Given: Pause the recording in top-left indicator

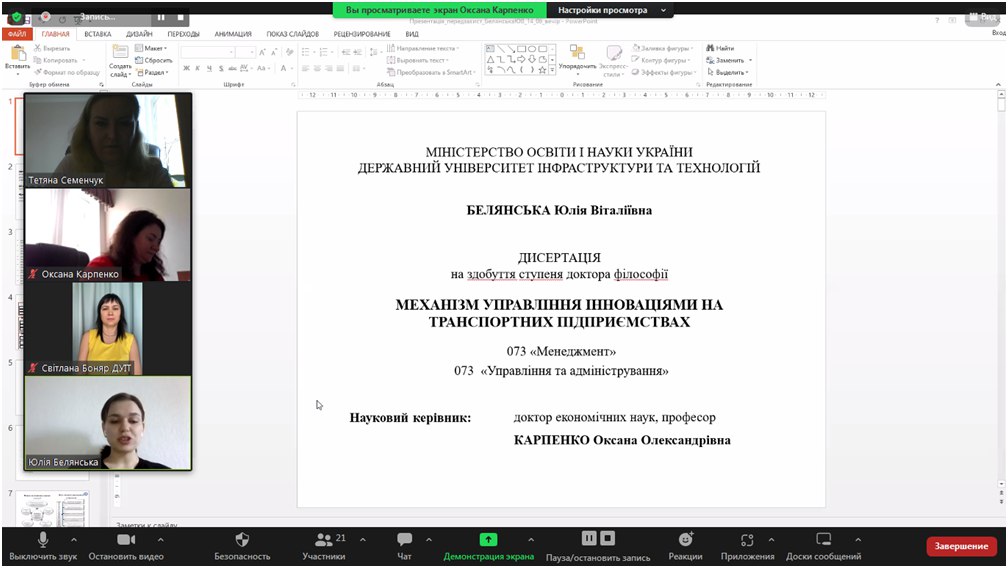Looking at the screenshot, I should point(161,17).
